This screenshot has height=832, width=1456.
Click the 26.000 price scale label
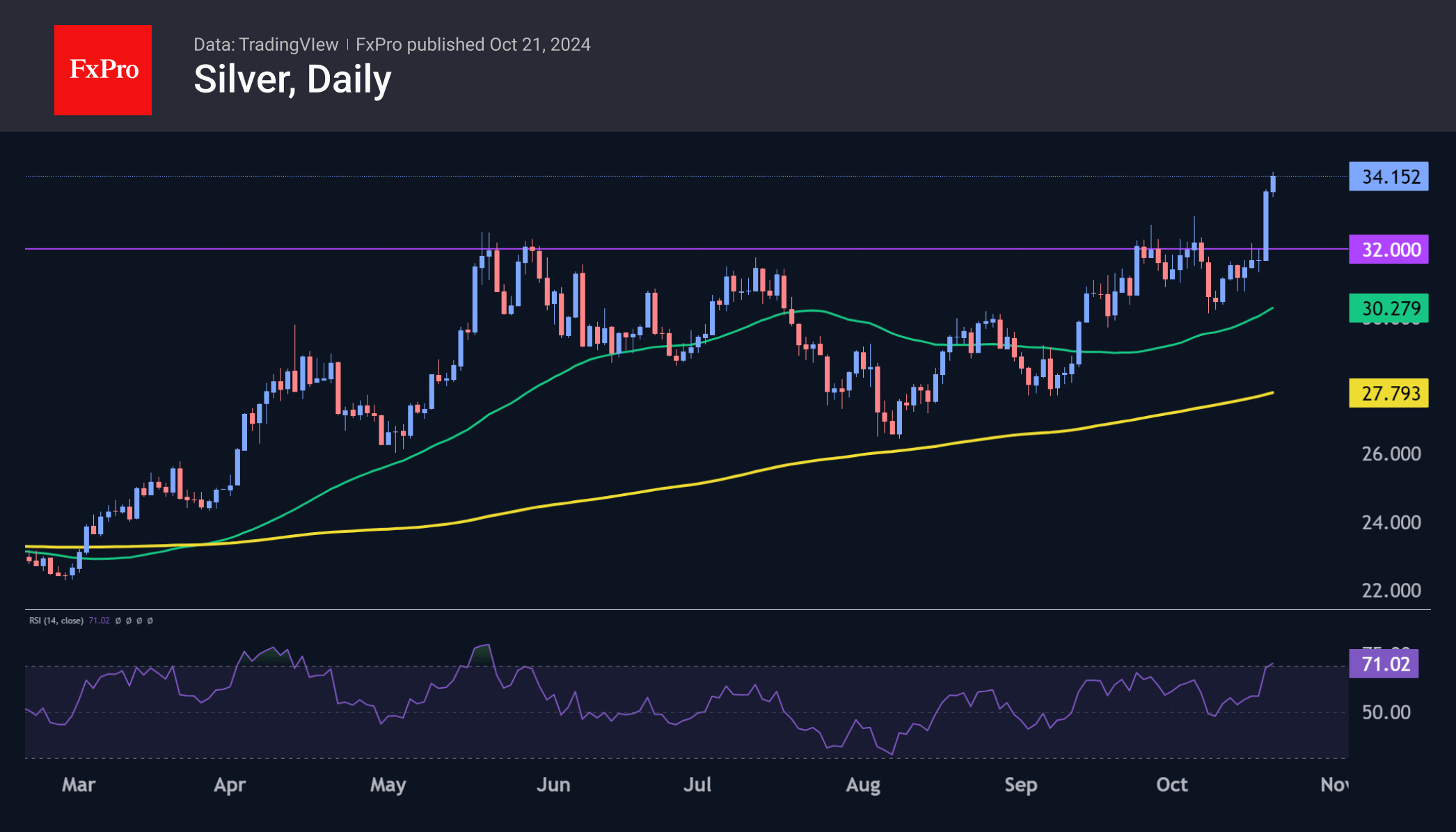click(x=1391, y=454)
